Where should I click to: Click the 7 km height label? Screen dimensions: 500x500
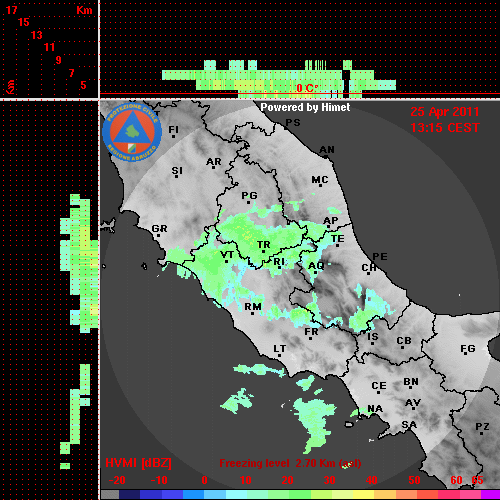click(71, 73)
